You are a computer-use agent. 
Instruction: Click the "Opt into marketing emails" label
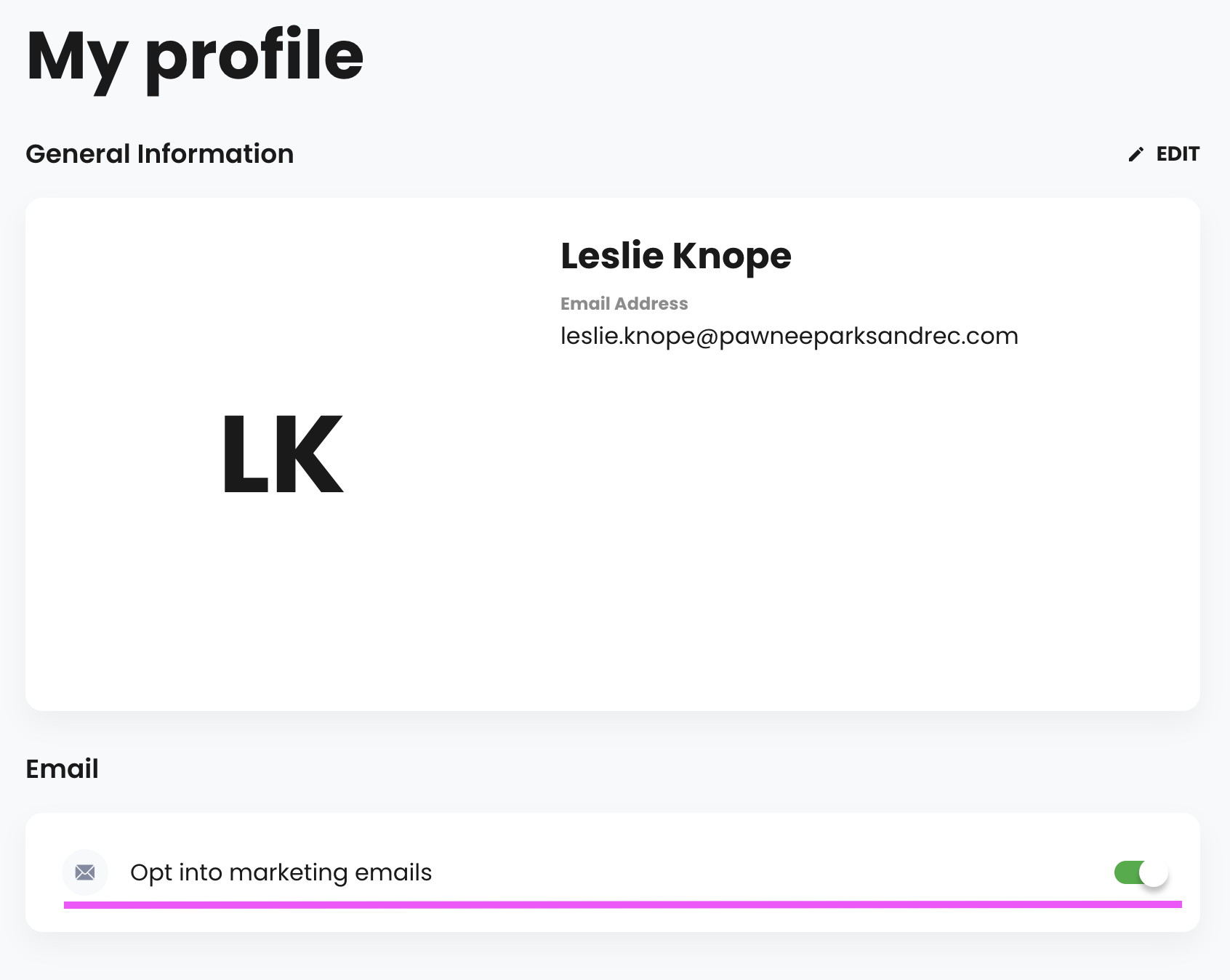tap(281, 872)
